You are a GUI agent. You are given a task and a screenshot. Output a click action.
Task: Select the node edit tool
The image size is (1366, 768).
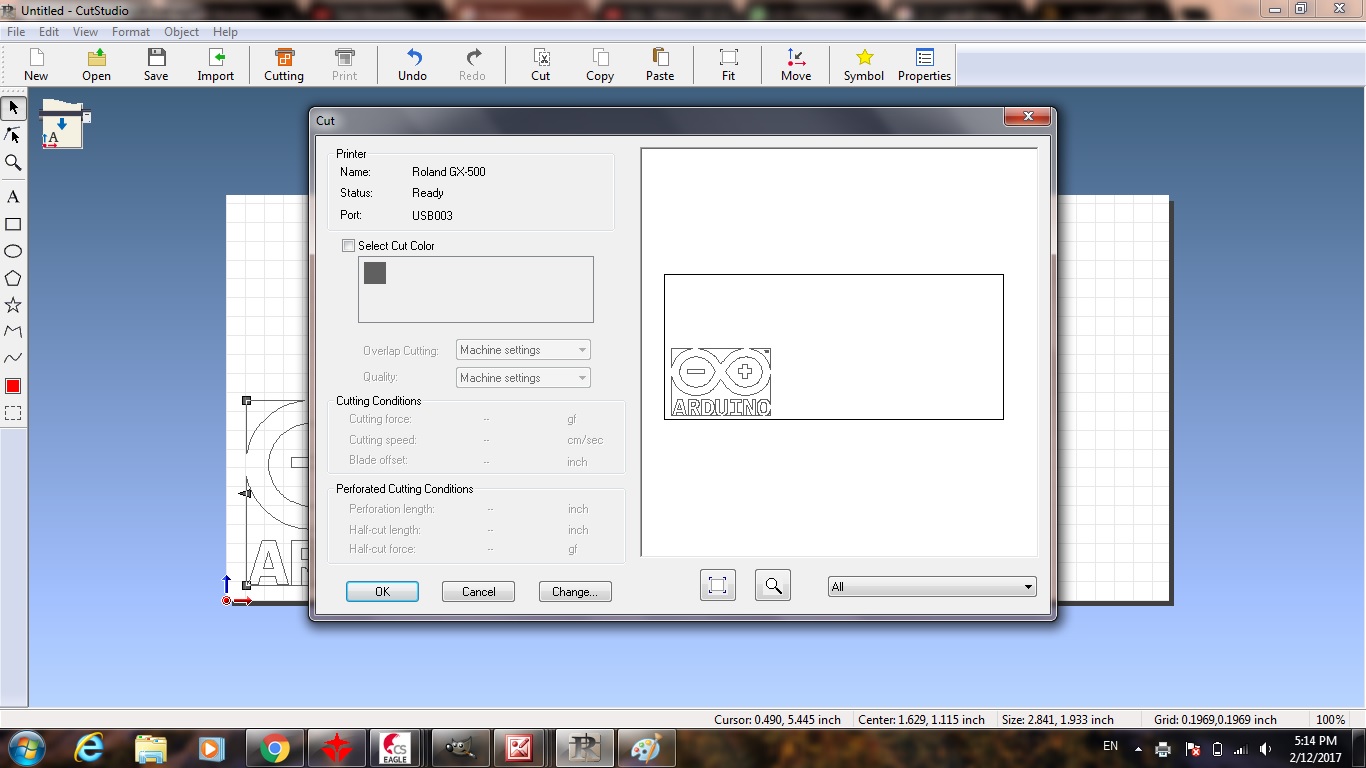13,135
